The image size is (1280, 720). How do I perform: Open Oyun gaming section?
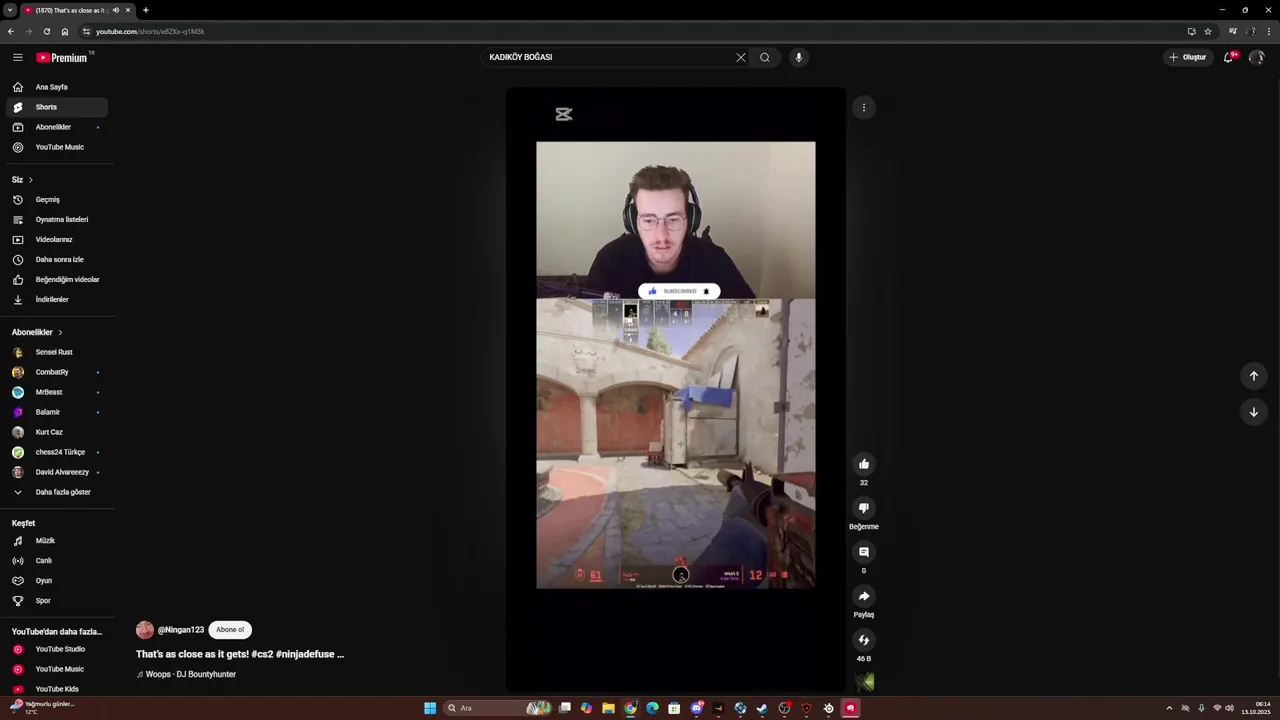click(57, 581)
